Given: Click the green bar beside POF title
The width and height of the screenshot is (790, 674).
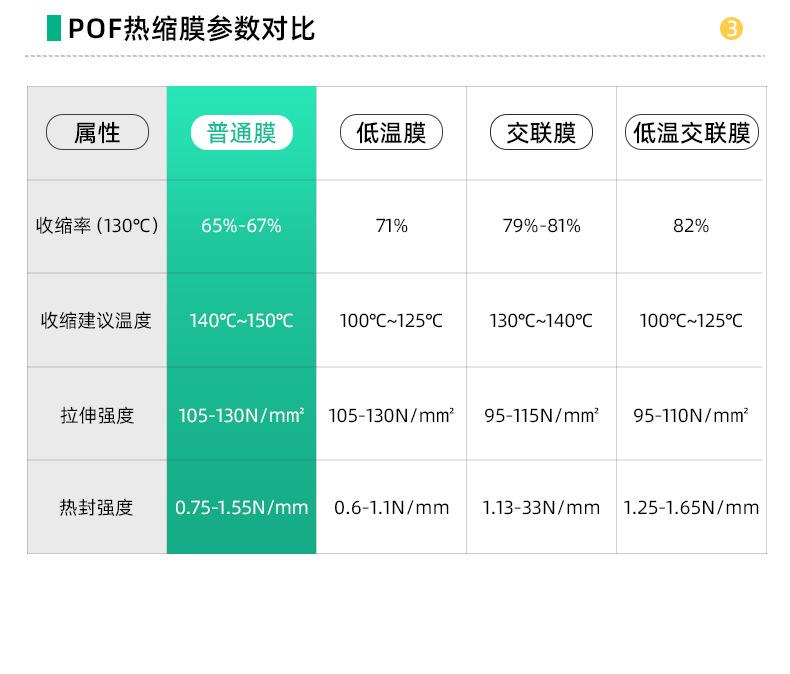Looking at the screenshot, I should pos(54,28).
